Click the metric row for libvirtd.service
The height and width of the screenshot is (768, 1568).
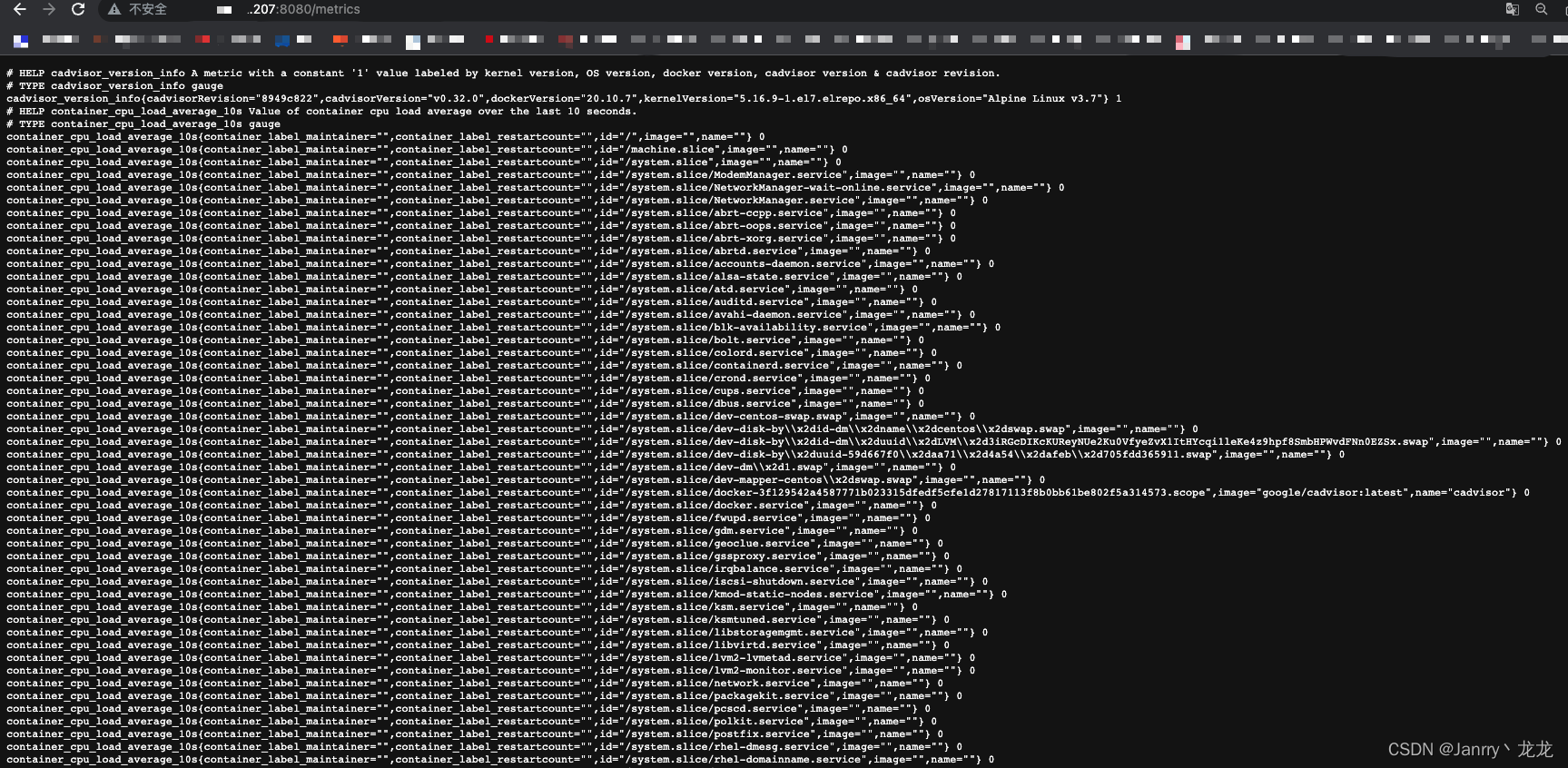click(x=478, y=645)
